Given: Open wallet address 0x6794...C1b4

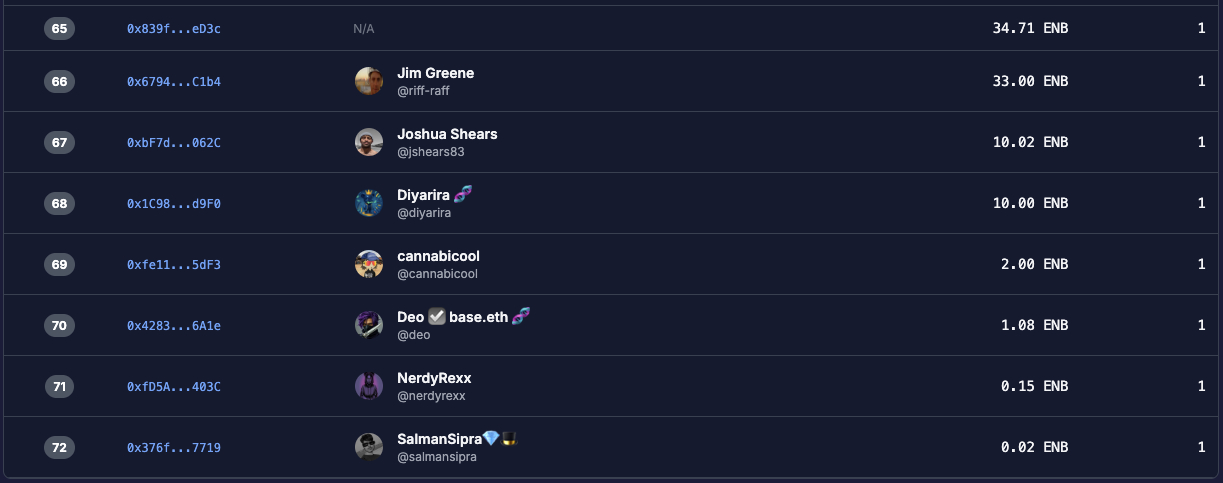Looking at the screenshot, I should point(174,82).
